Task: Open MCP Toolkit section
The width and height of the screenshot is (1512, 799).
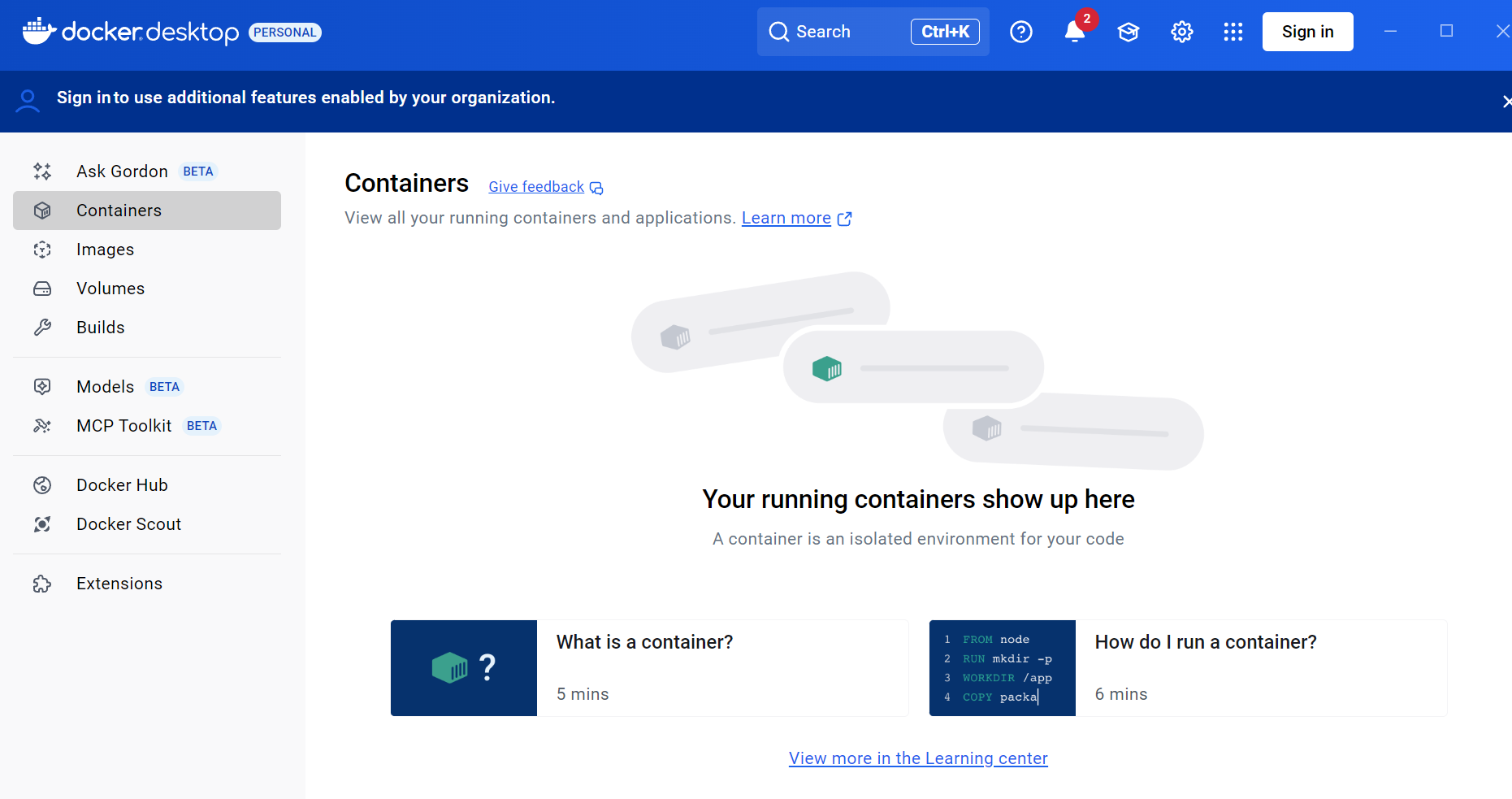Action: (147, 426)
